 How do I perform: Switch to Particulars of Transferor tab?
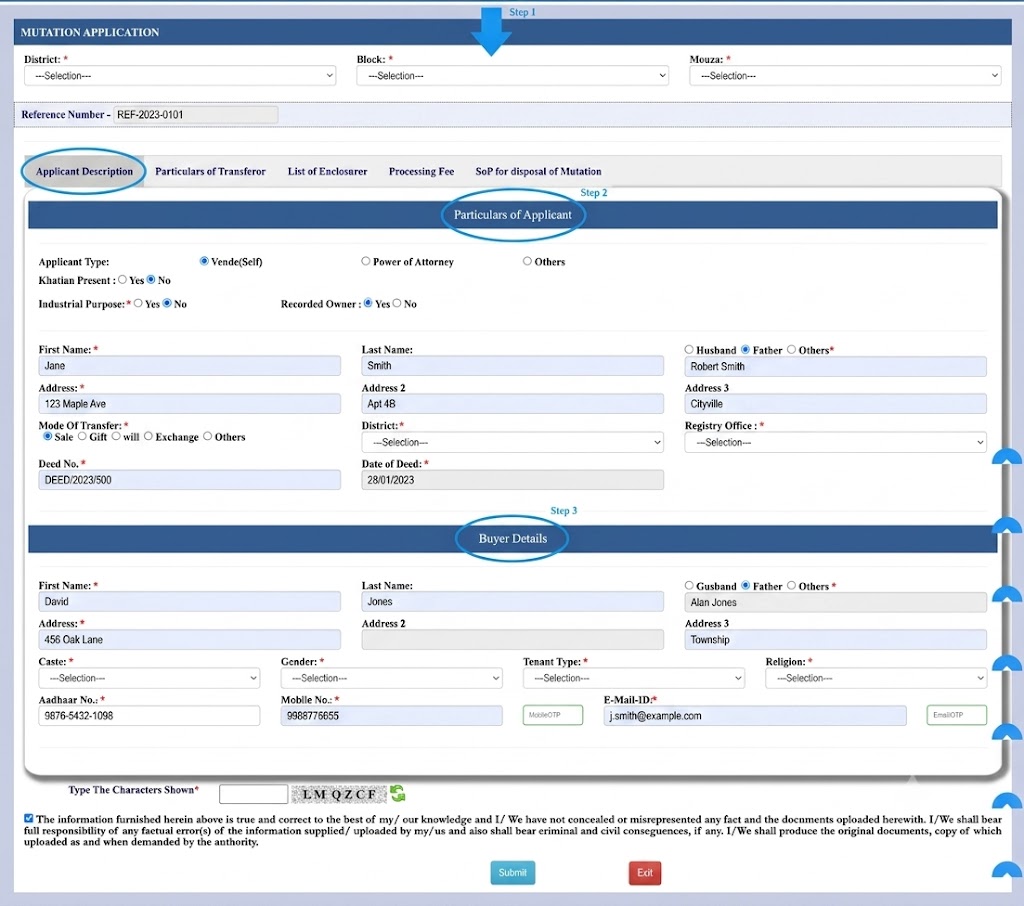click(210, 171)
